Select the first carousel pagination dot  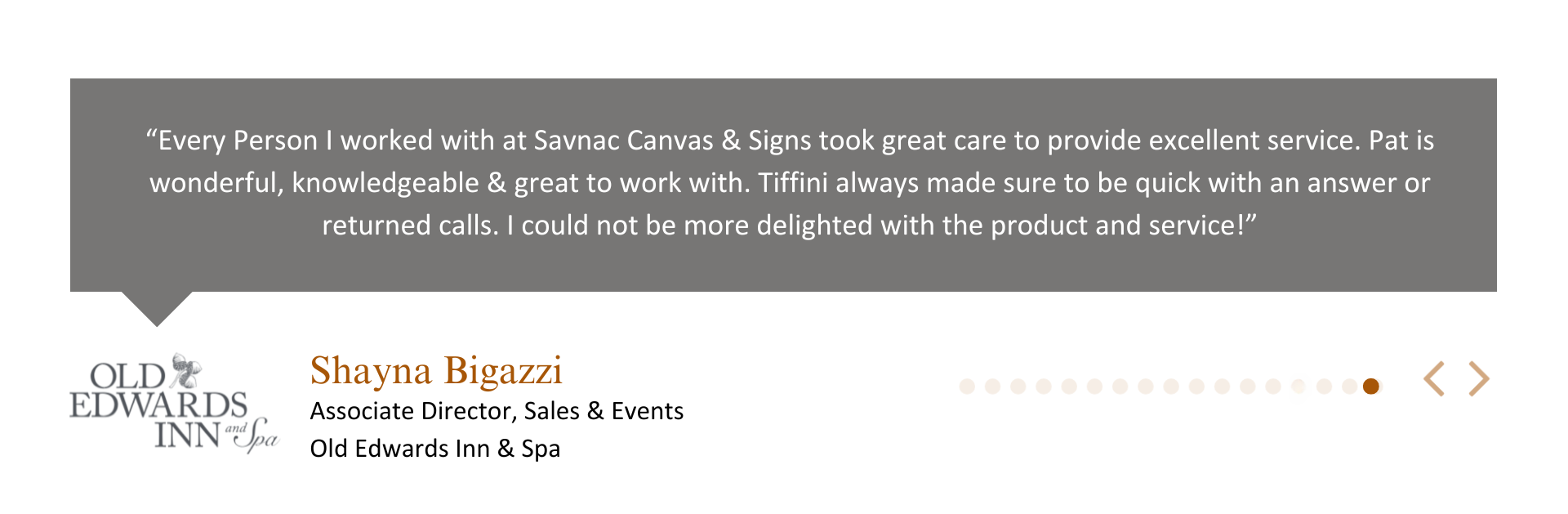967,387
